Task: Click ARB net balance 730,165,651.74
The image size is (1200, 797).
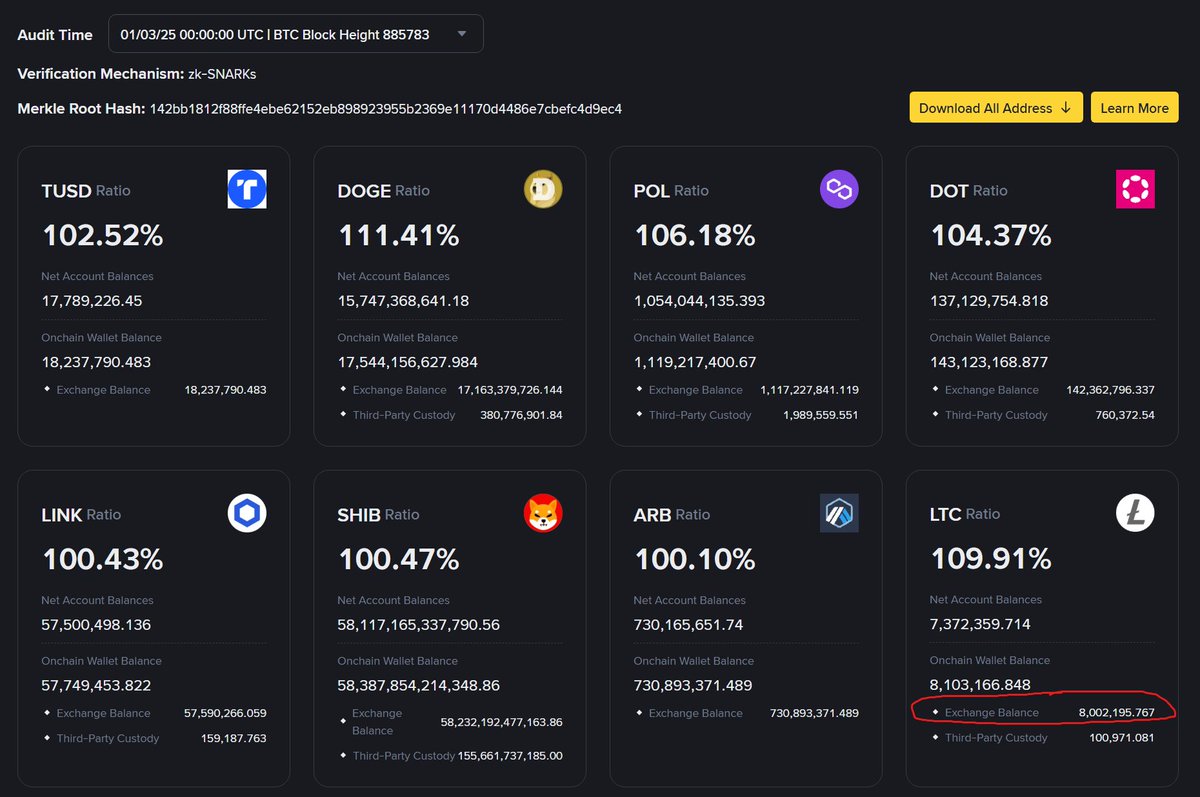Action: (689, 625)
